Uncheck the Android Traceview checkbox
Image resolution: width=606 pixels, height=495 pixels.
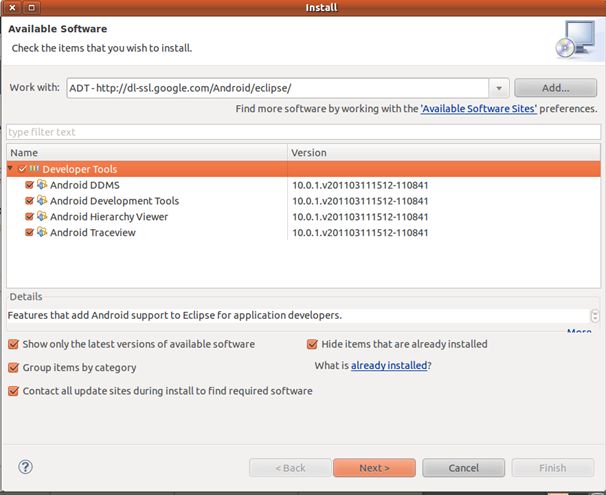[x=29, y=232]
